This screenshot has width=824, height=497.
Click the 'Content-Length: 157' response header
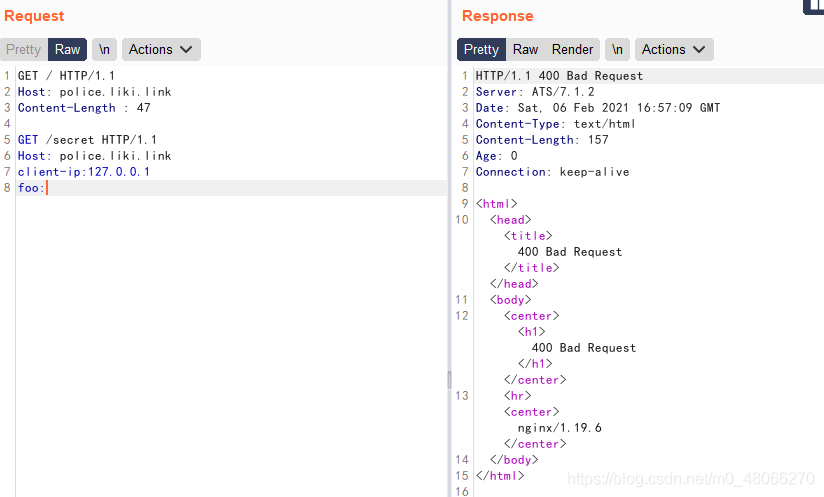(x=542, y=140)
